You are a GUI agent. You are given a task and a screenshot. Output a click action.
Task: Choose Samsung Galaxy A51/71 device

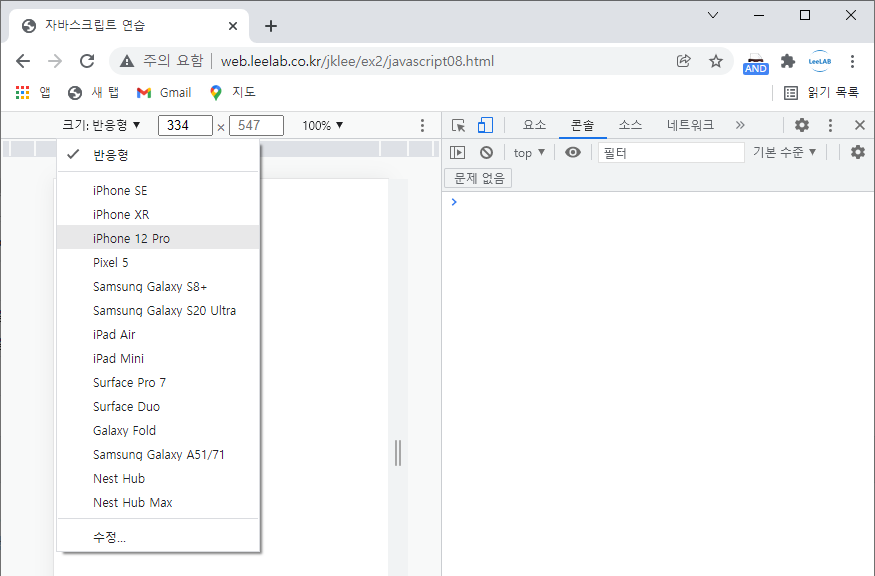point(158,454)
